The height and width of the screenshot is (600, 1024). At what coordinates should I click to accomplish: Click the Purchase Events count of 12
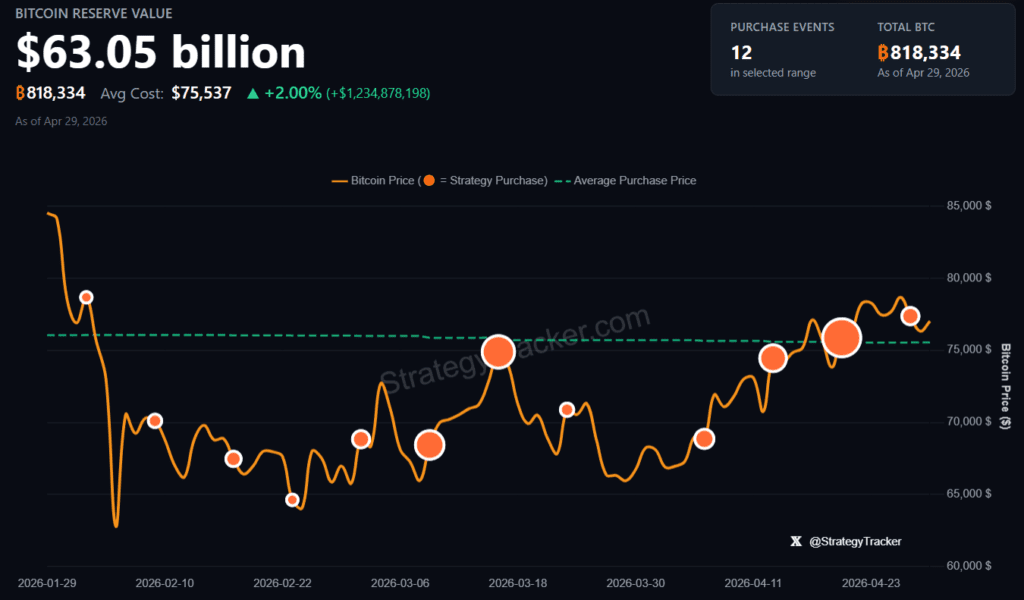(x=741, y=53)
